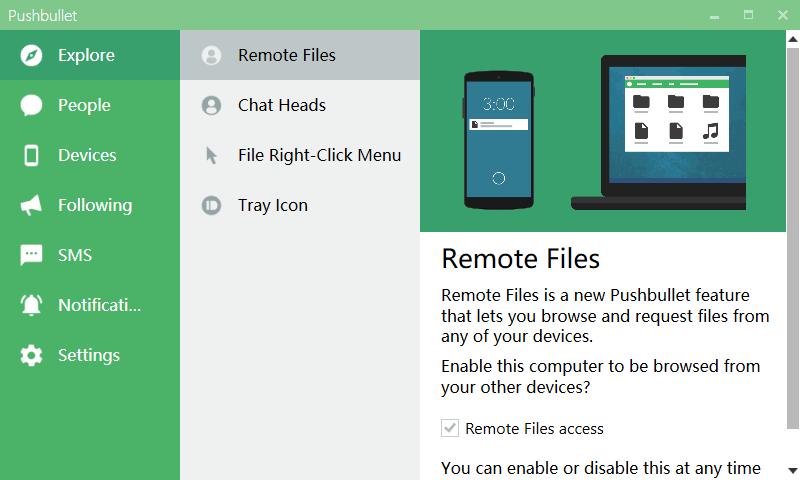Click the File Right-Click Menu cursor icon
Screen dimensions: 800x480
tap(211, 155)
